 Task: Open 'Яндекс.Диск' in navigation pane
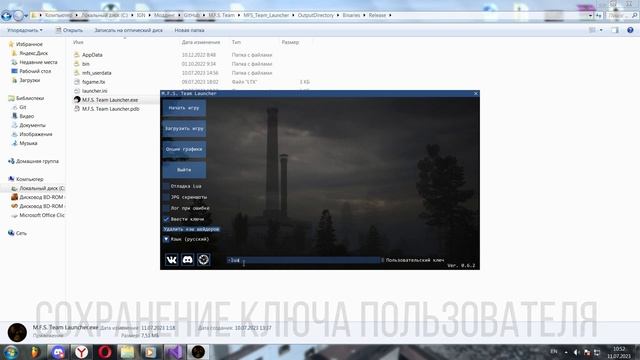pos(33,53)
